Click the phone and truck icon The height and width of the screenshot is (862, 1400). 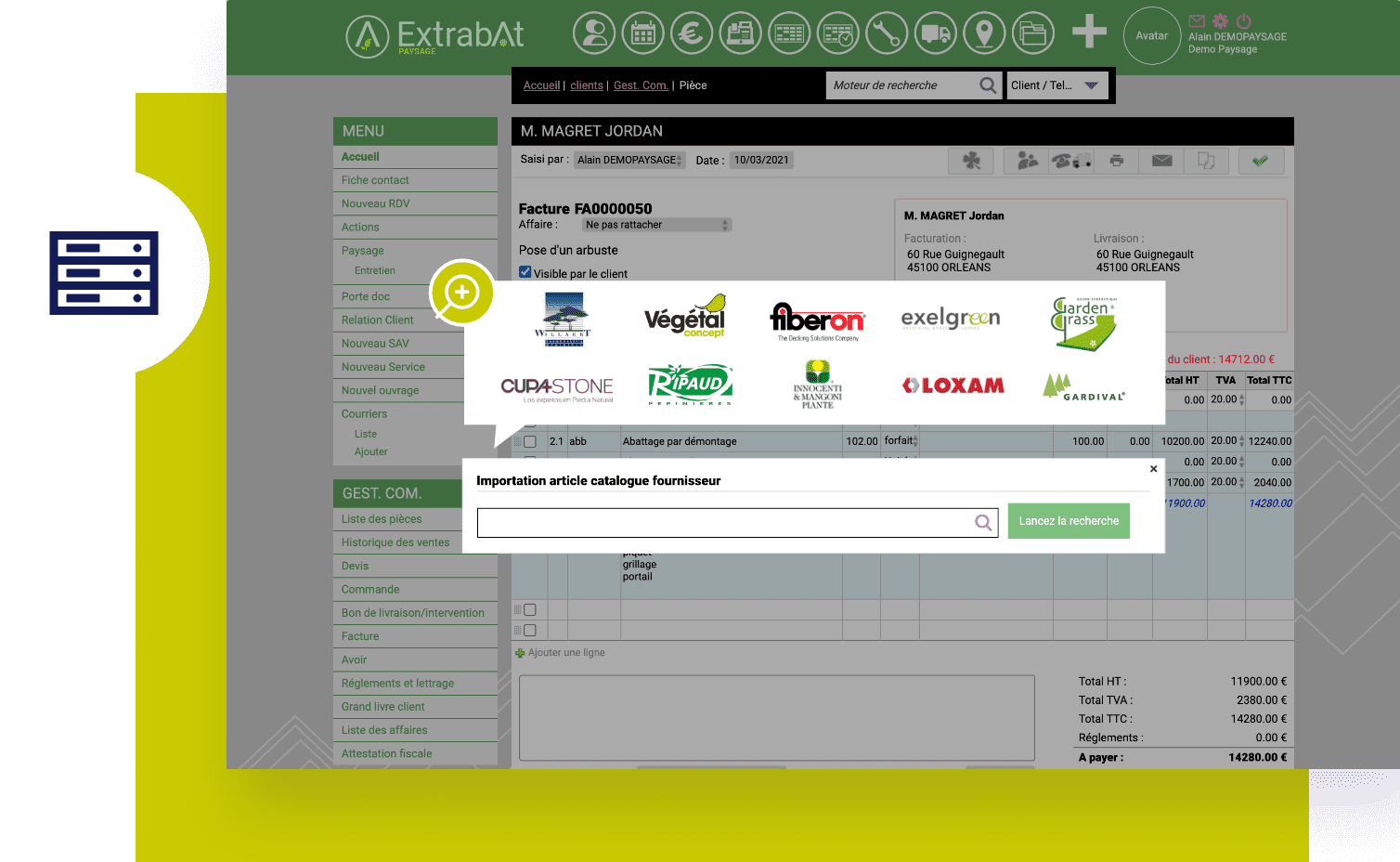pyautogui.click(x=1071, y=161)
